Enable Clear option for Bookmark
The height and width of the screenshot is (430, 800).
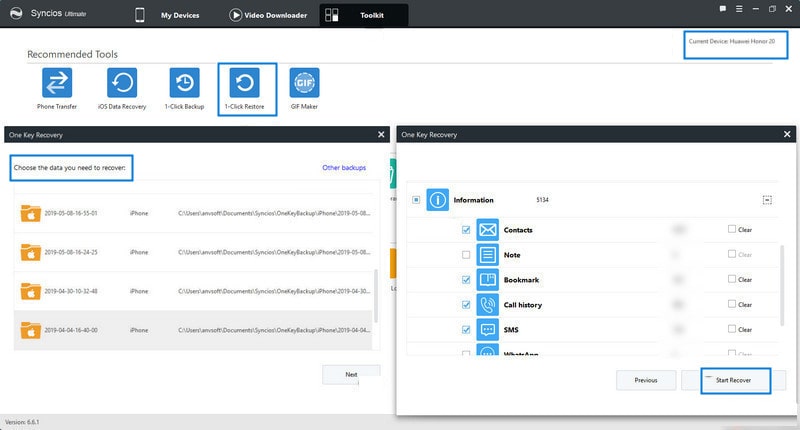(x=732, y=280)
